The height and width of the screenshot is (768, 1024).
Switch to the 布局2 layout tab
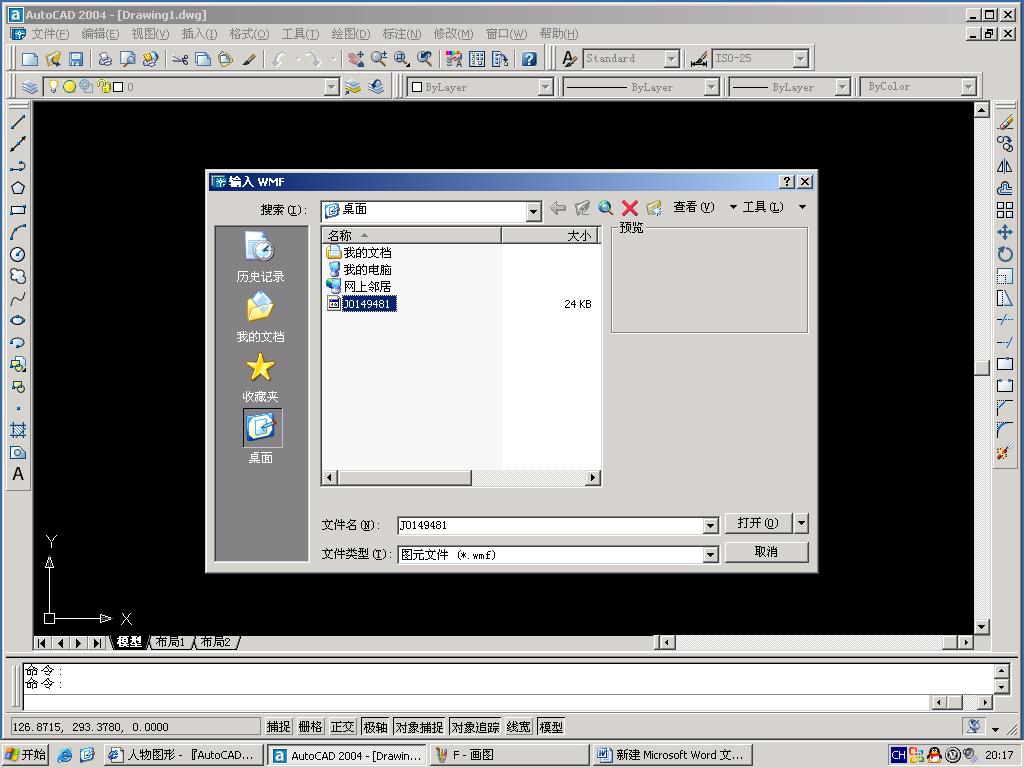click(216, 642)
